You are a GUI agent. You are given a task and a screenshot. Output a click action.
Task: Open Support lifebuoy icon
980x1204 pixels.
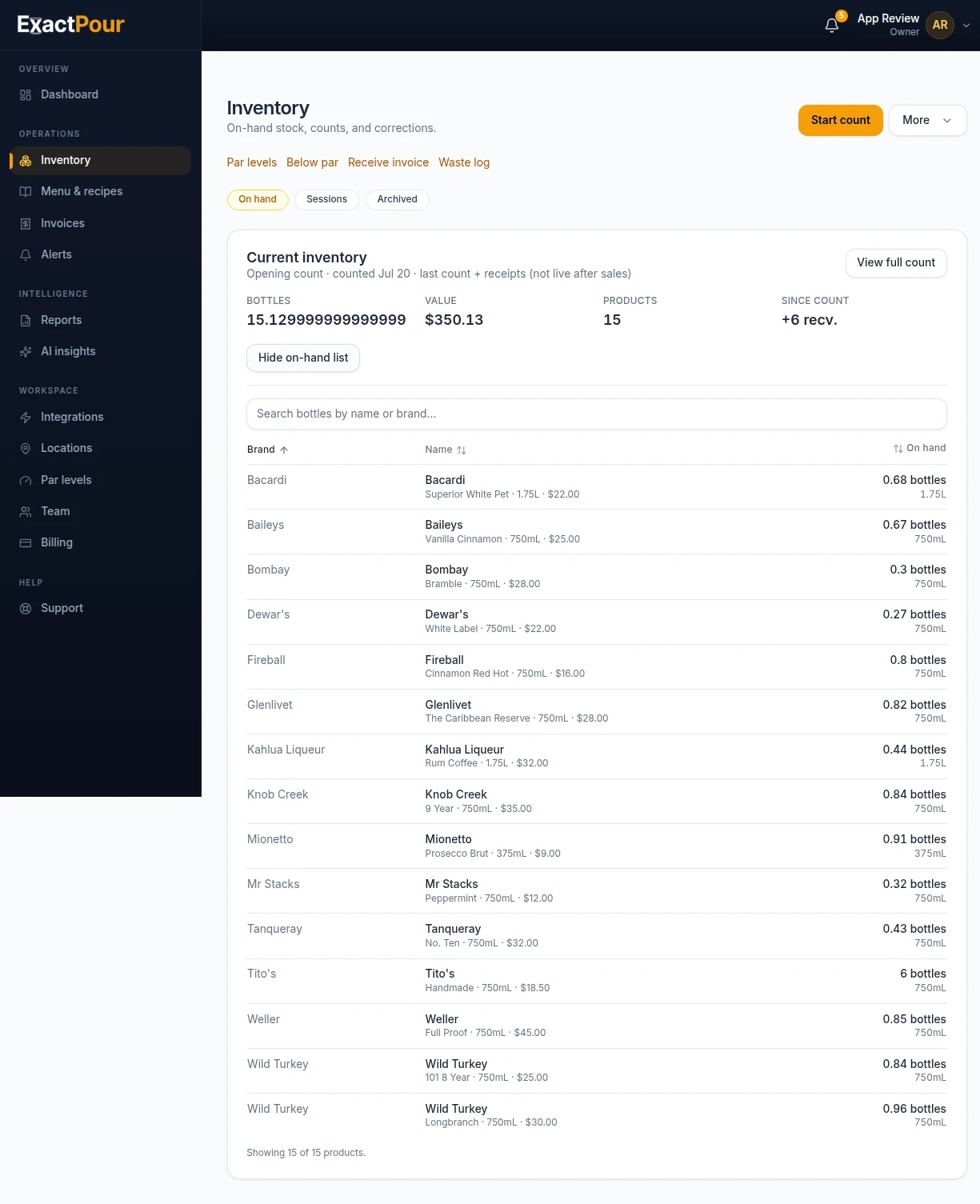(26, 609)
